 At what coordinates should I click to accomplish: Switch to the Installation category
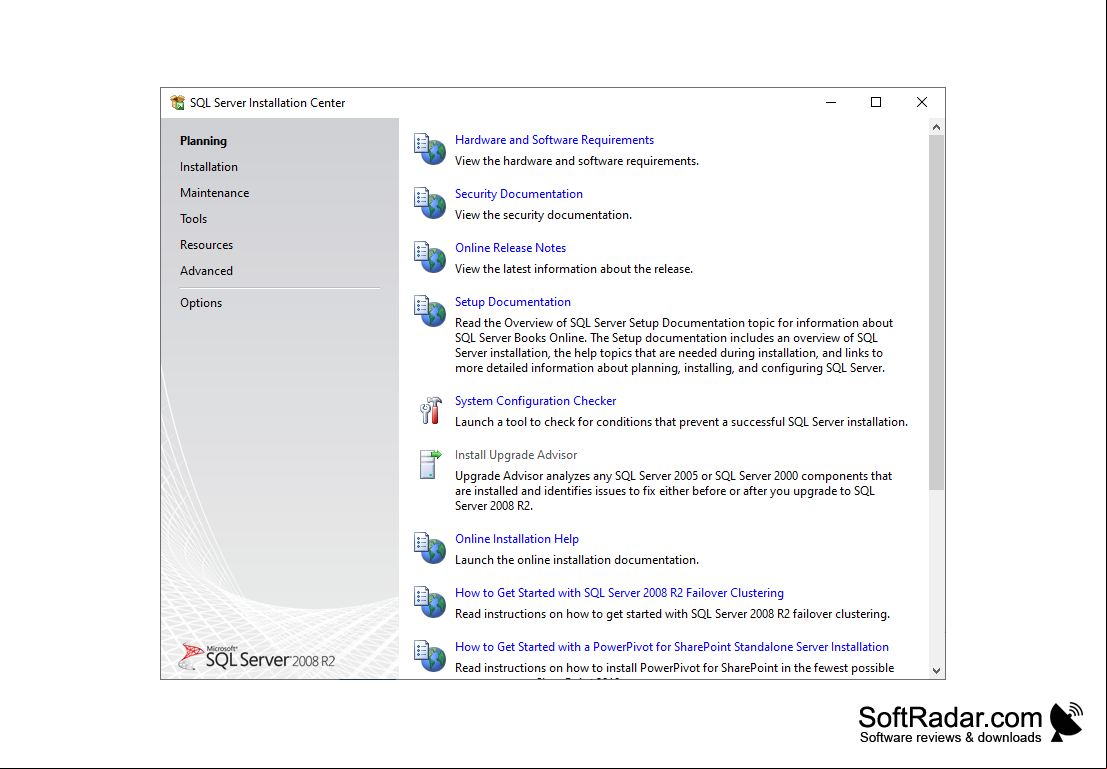coord(209,167)
